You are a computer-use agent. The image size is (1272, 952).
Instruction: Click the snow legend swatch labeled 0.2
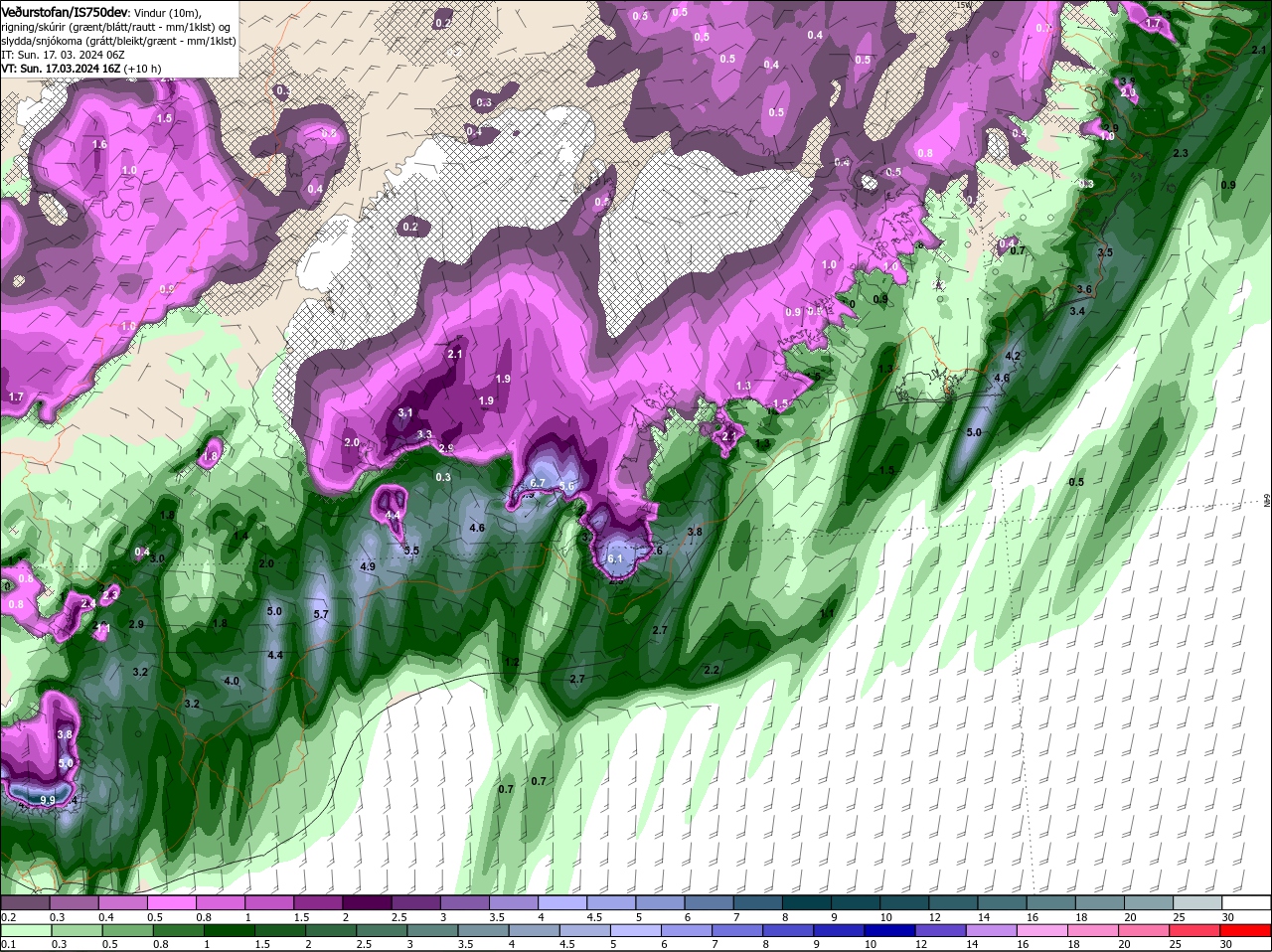pos(24,902)
